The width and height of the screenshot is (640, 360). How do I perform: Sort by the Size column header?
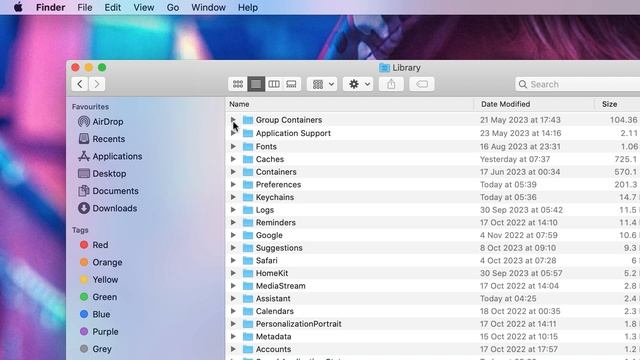pos(609,104)
